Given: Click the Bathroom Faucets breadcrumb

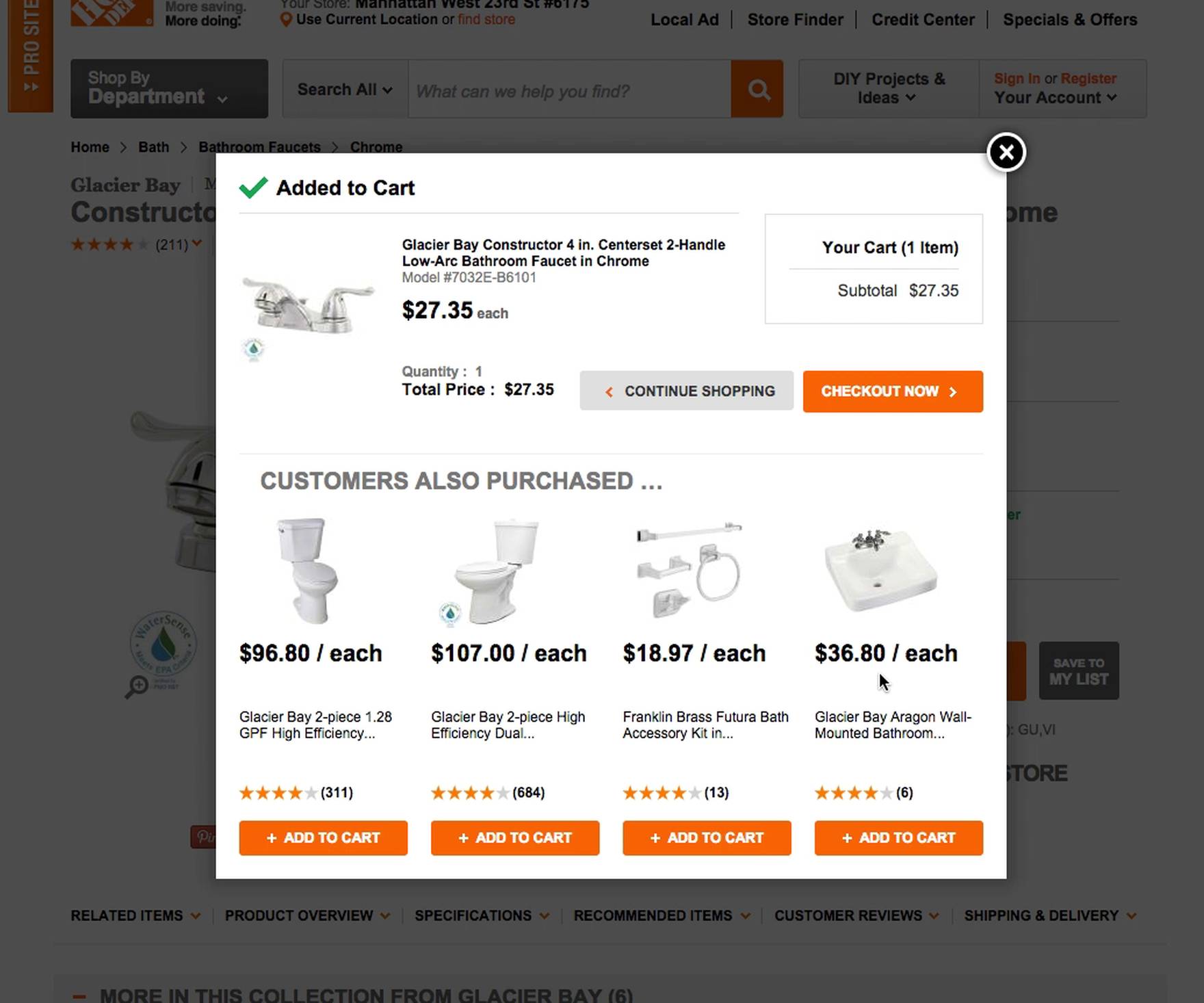Looking at the screenshot, I should click(x=259, y=147).
